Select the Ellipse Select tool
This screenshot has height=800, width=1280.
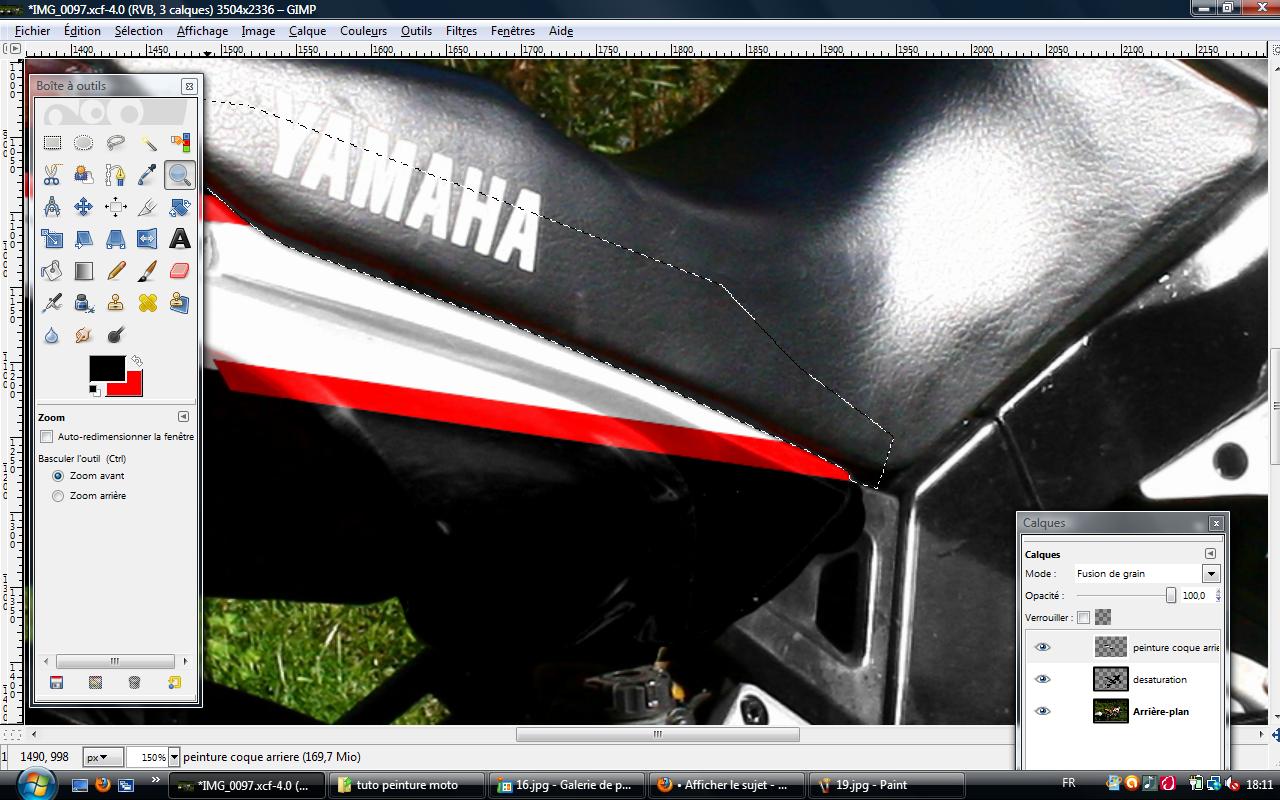click(84, 143)
